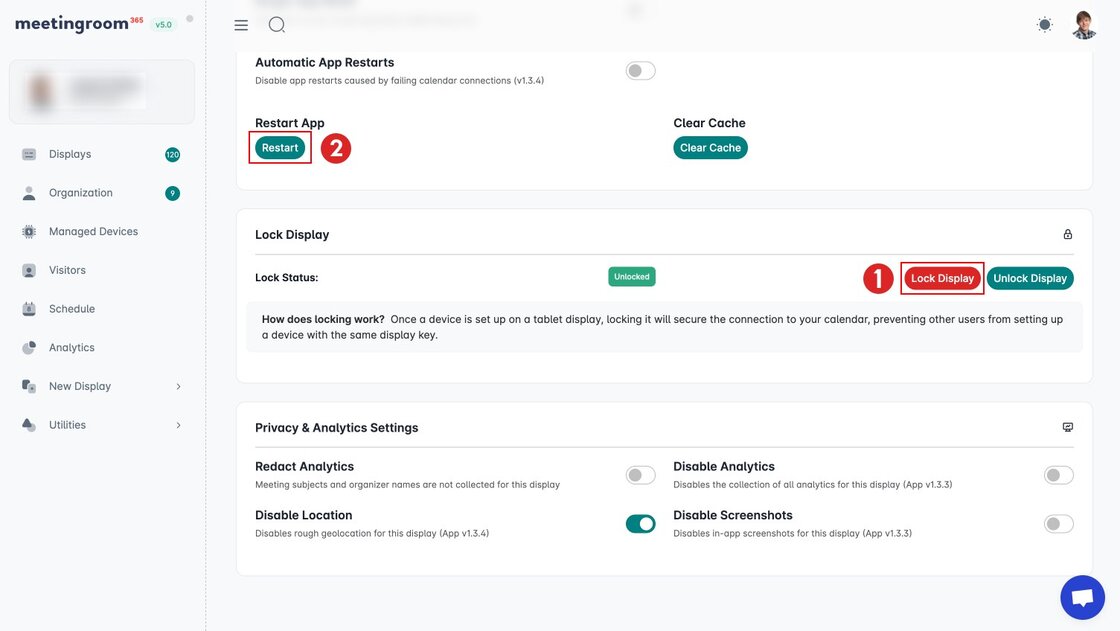Open the hamburger menu icon
This screenshot has width=1120, height=631.
pos(241,25)
